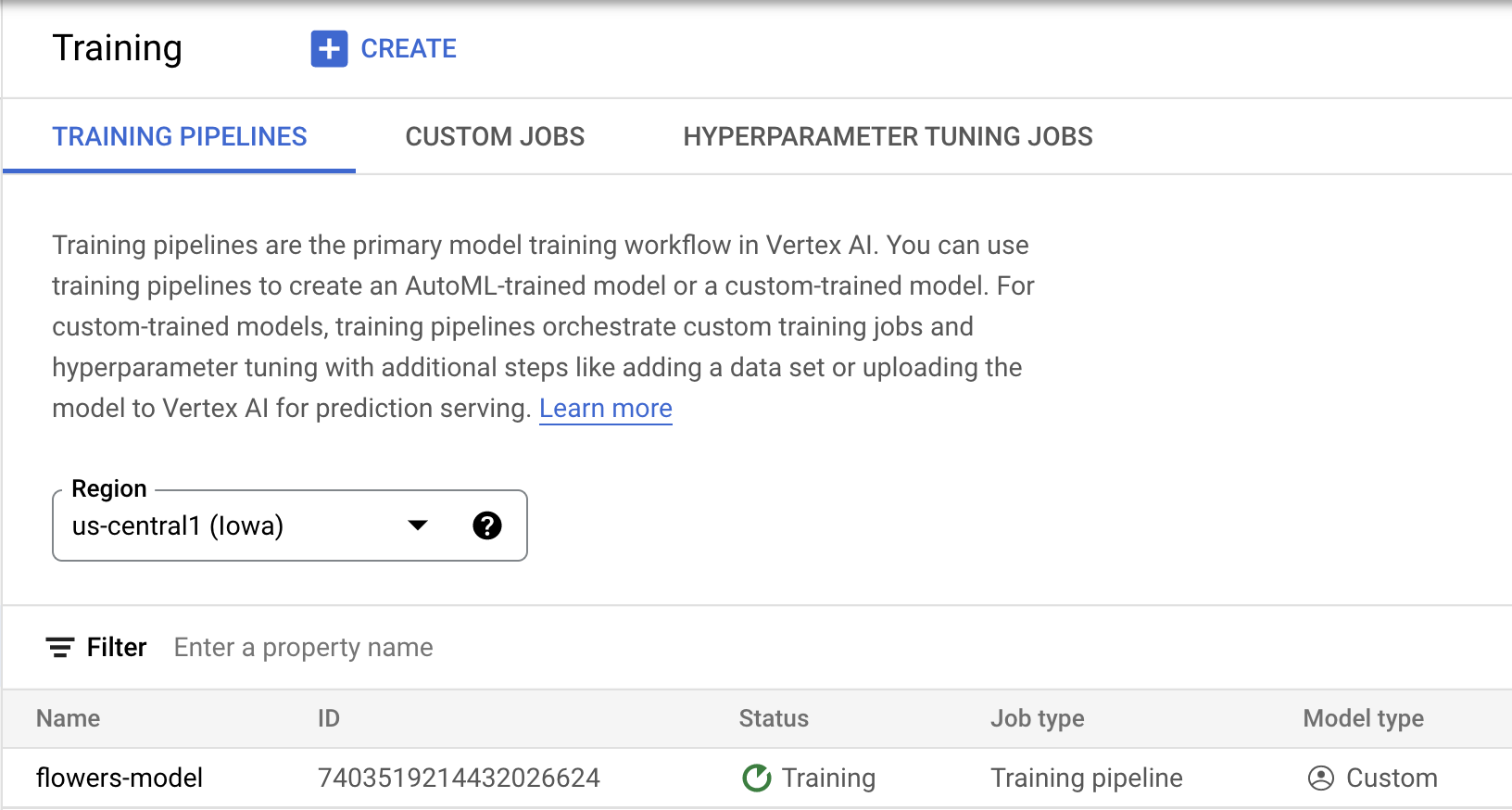Click the Model type column header
Screen dimensions: 1512x810
coord(1363,718)
